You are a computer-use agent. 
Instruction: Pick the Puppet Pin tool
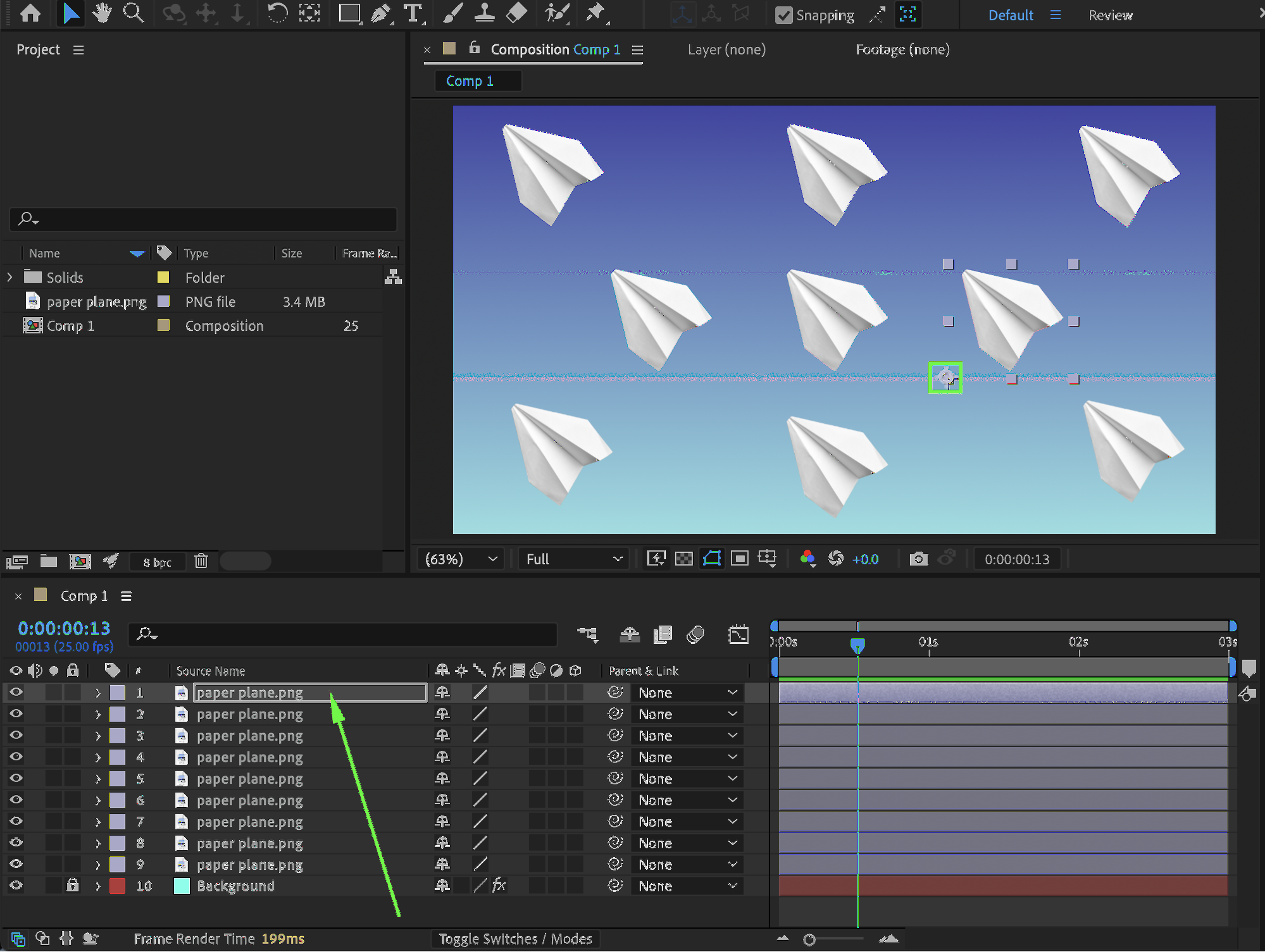click(595, 13)
